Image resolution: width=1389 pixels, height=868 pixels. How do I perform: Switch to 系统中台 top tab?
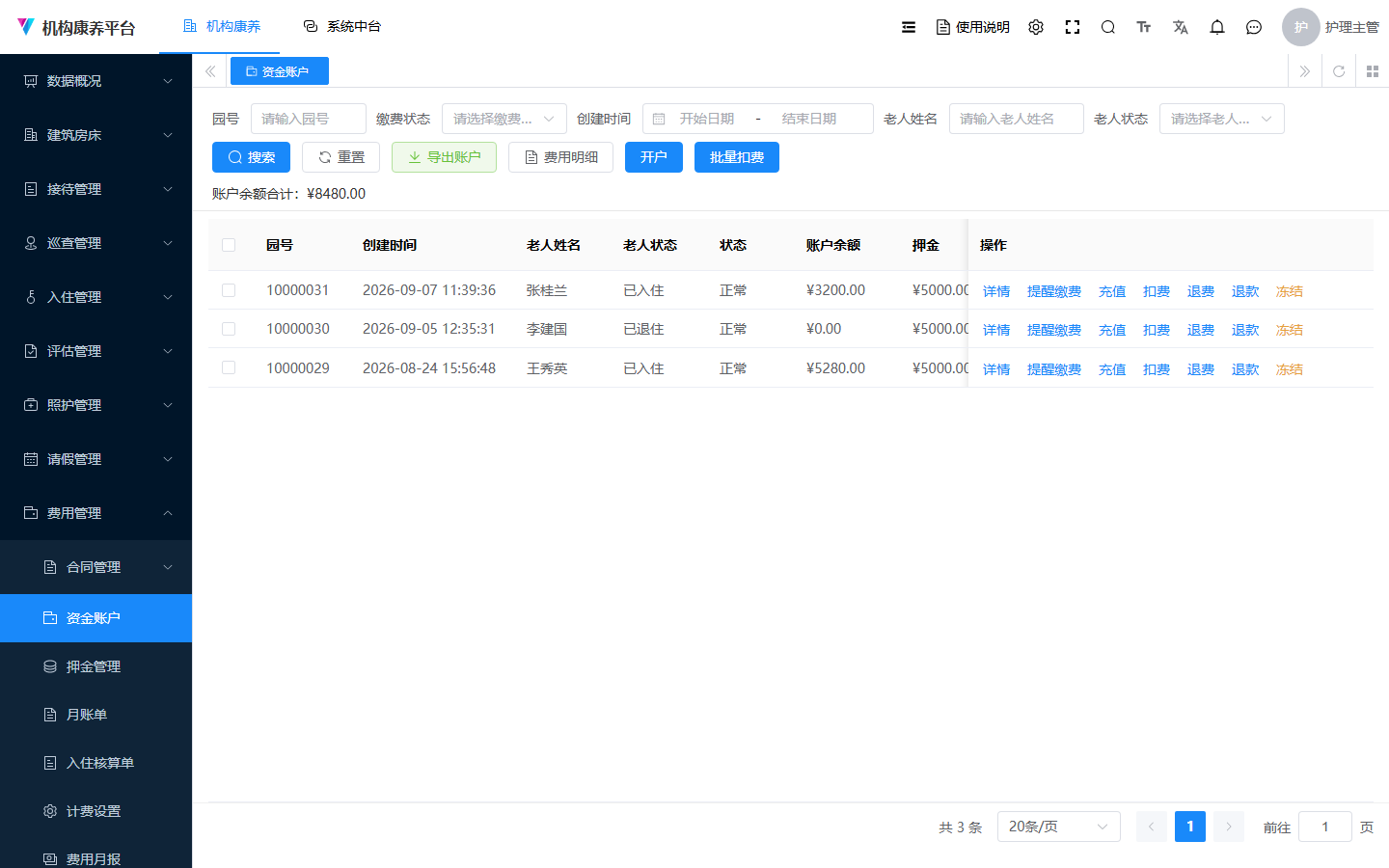[341, 26]
